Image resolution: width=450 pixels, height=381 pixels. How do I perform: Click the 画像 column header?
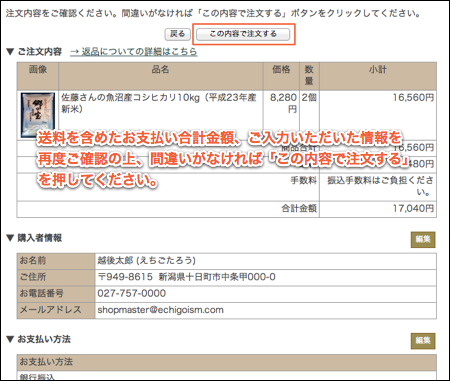click(x=38, y=69)
